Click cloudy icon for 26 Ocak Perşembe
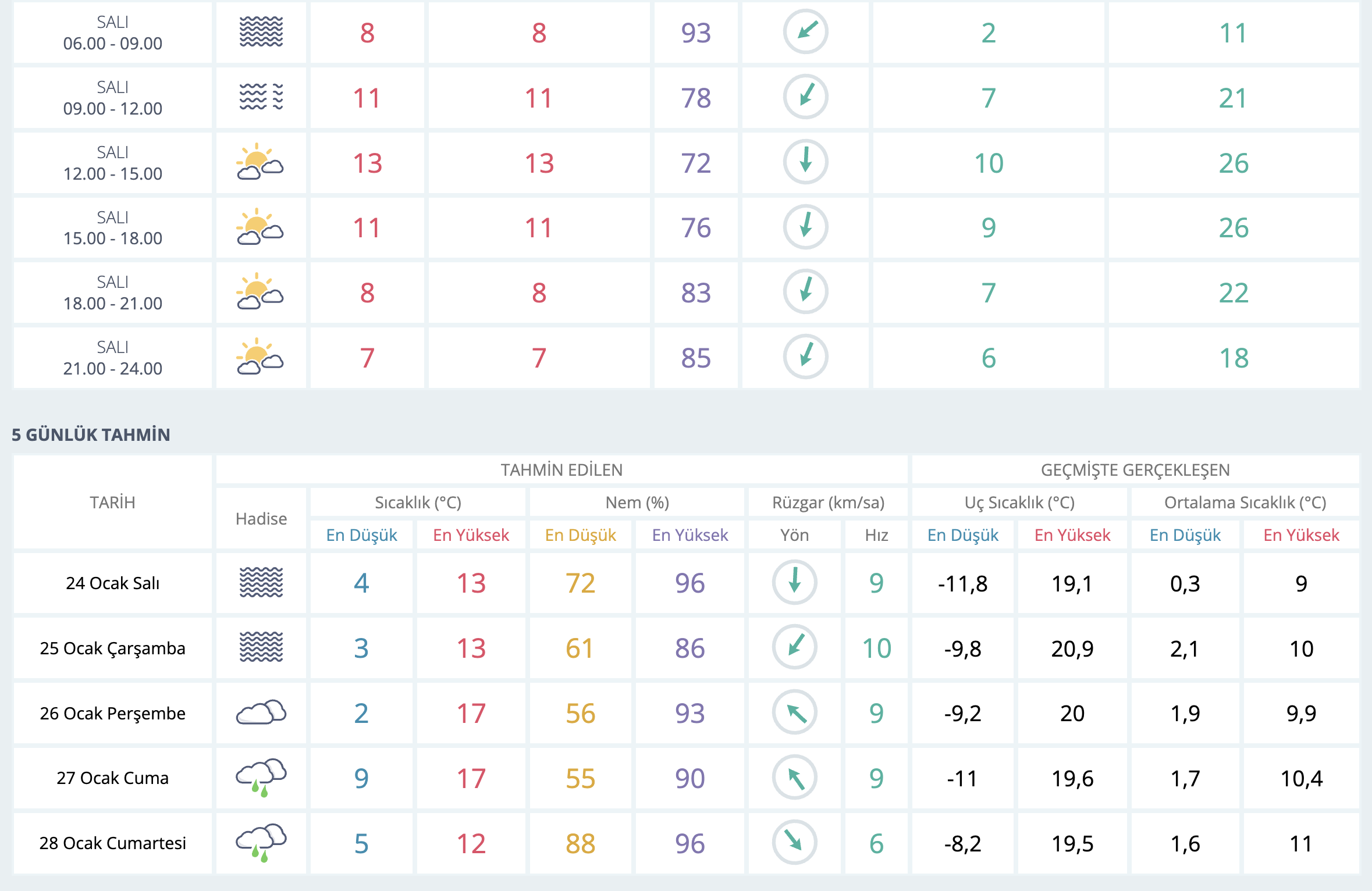This screenshot has height=891, width=1372. point(261,712)
